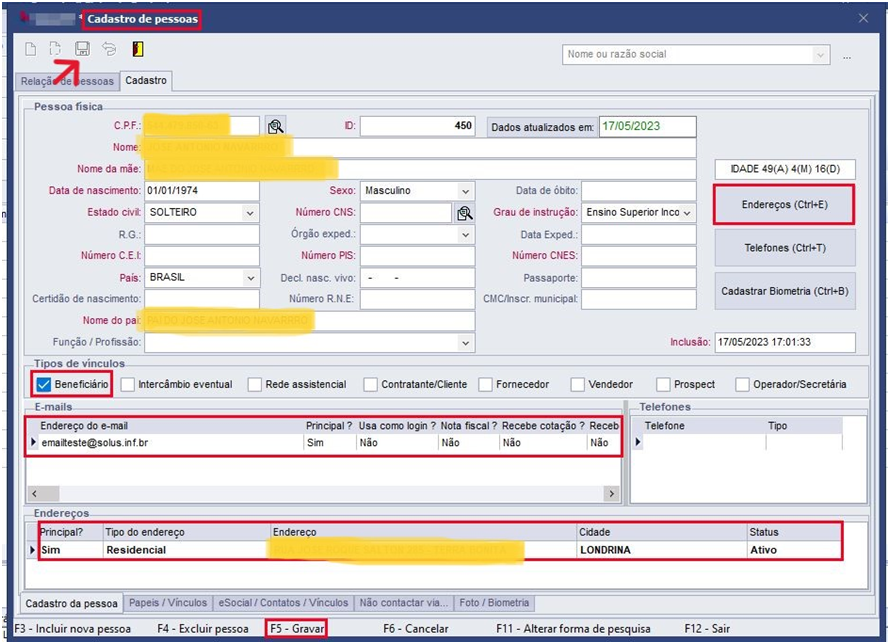Click F11 - Alterar forma de pesquisa
Screen dimensions: 890x644
pos(573,629)
